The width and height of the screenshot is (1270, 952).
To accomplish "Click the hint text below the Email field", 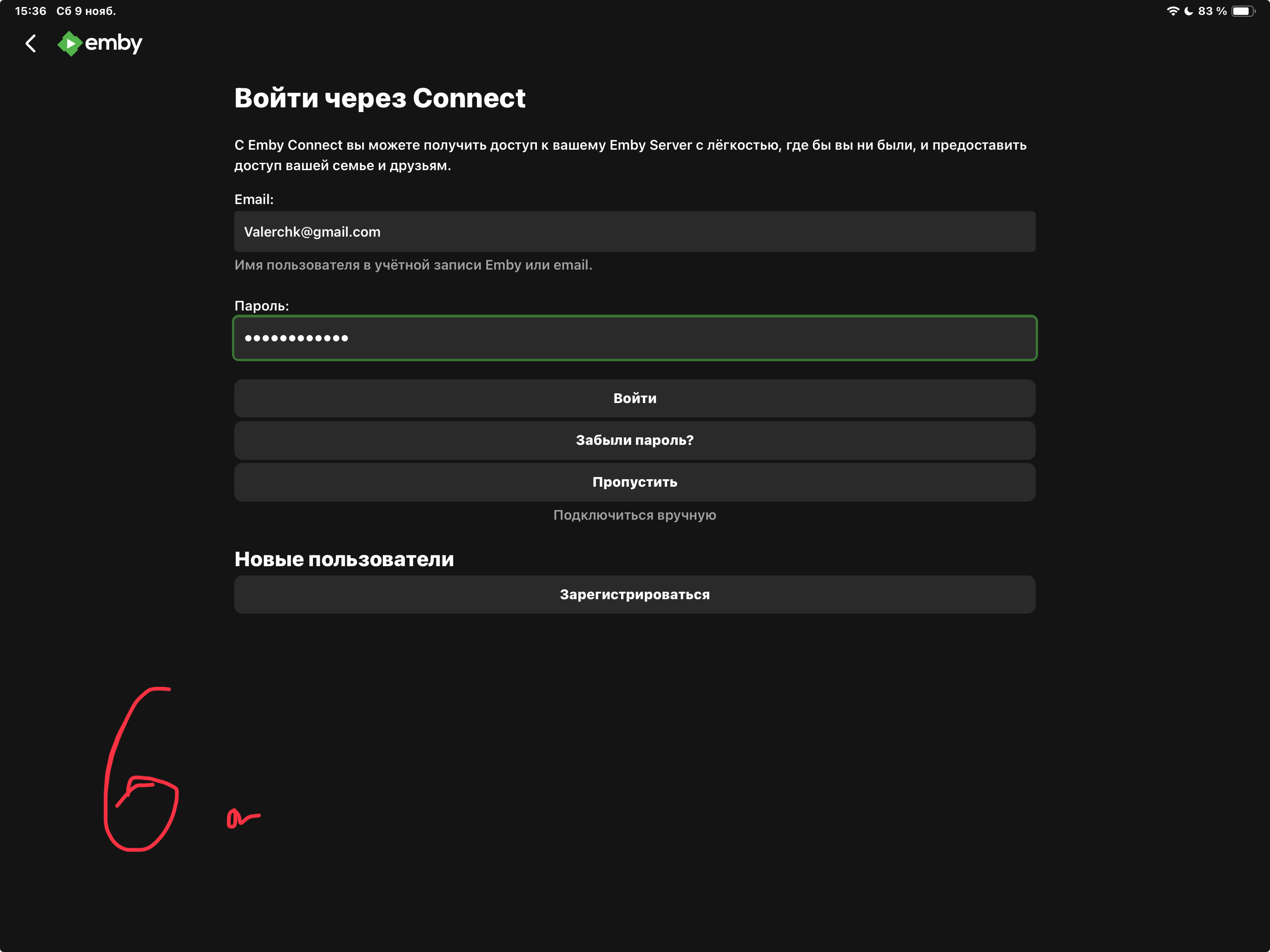I will tap(413, 264).
